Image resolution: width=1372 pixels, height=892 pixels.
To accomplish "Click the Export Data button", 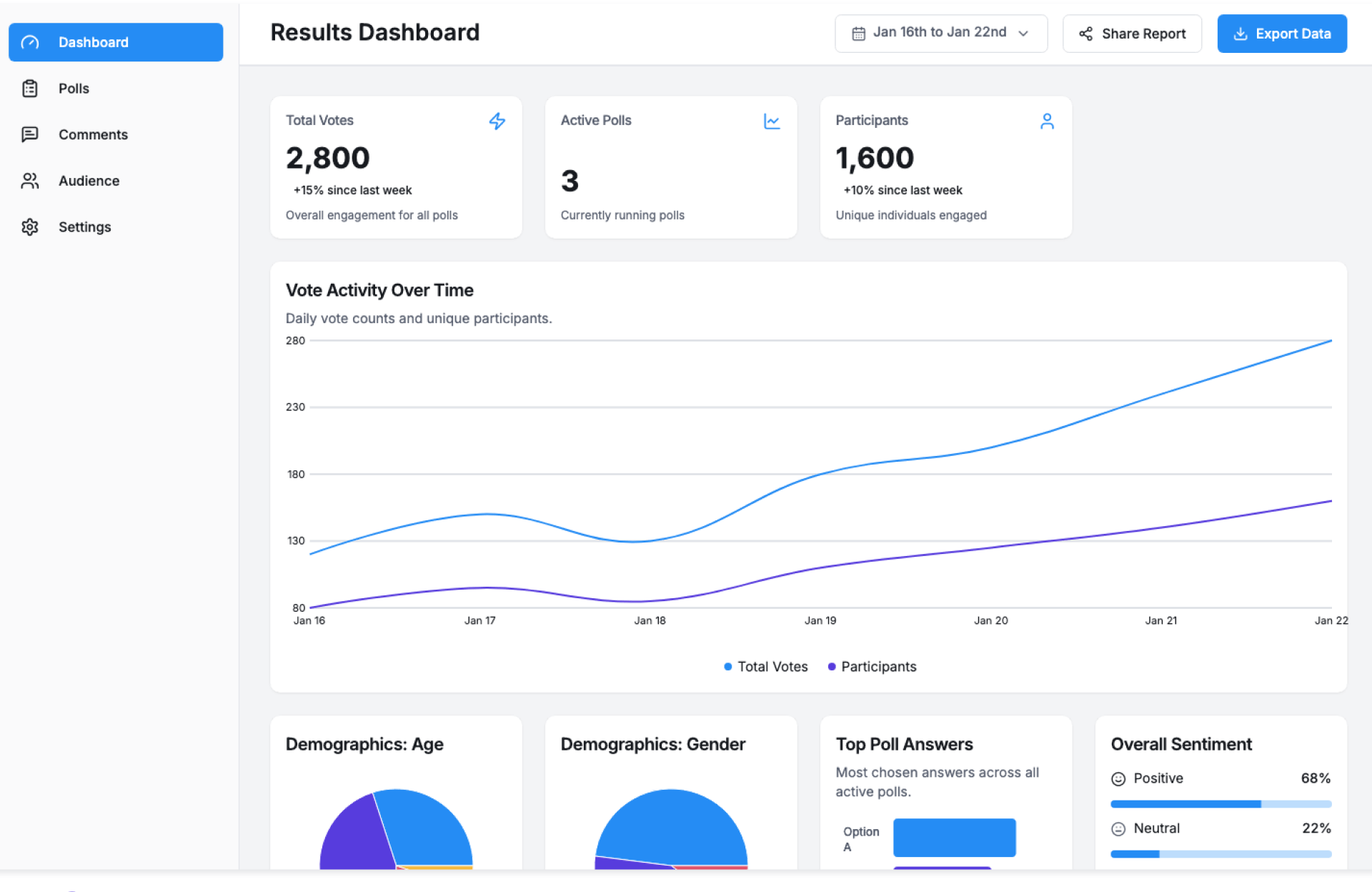I will pyautogui.click(x=1282, y=34).
